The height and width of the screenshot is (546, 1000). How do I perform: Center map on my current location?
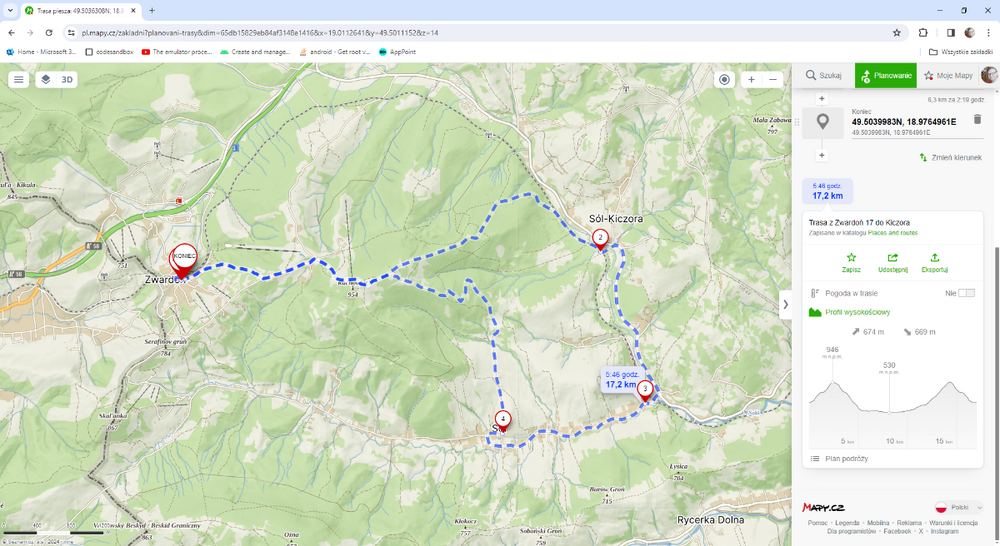point(725,80)
